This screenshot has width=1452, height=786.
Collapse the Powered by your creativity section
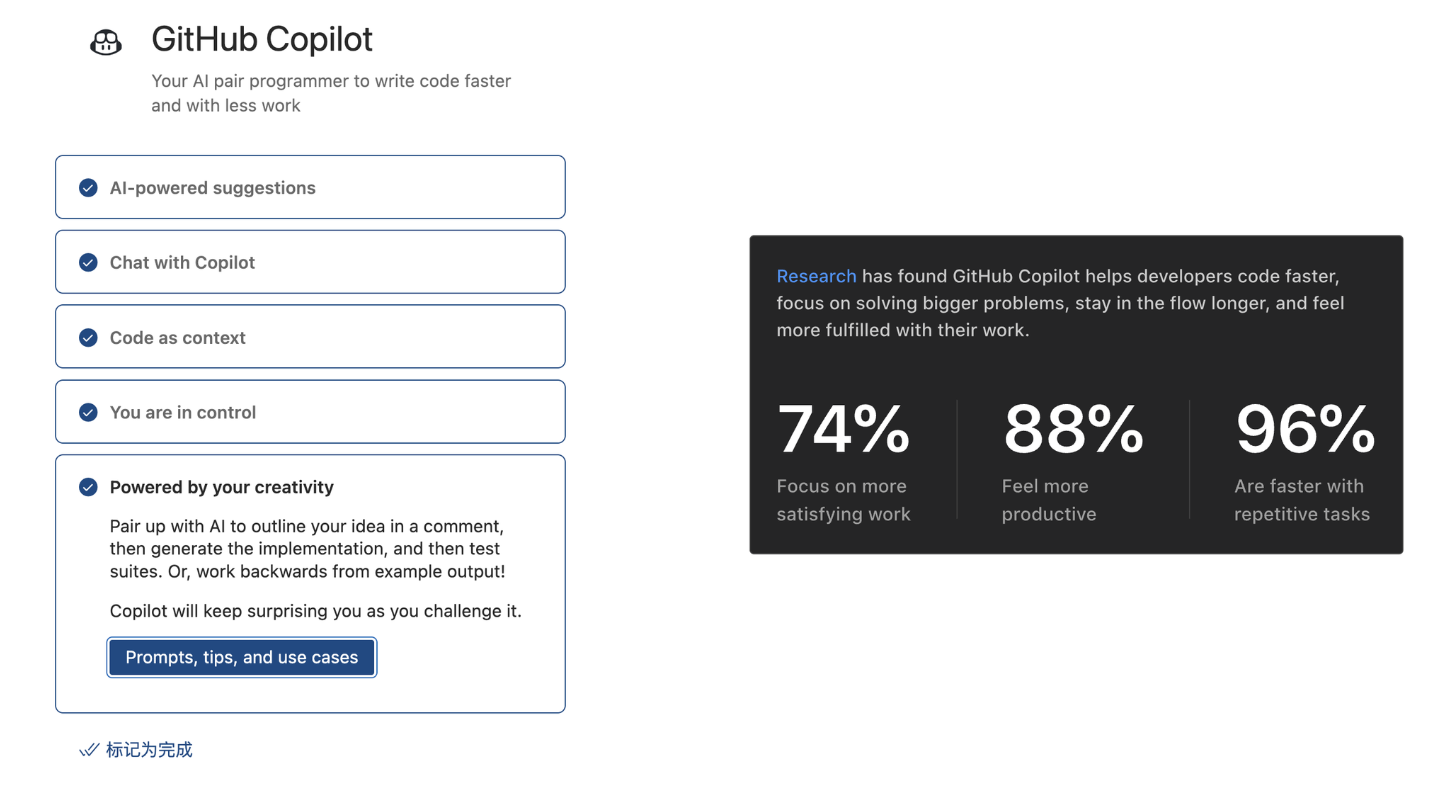pos(221,487)
